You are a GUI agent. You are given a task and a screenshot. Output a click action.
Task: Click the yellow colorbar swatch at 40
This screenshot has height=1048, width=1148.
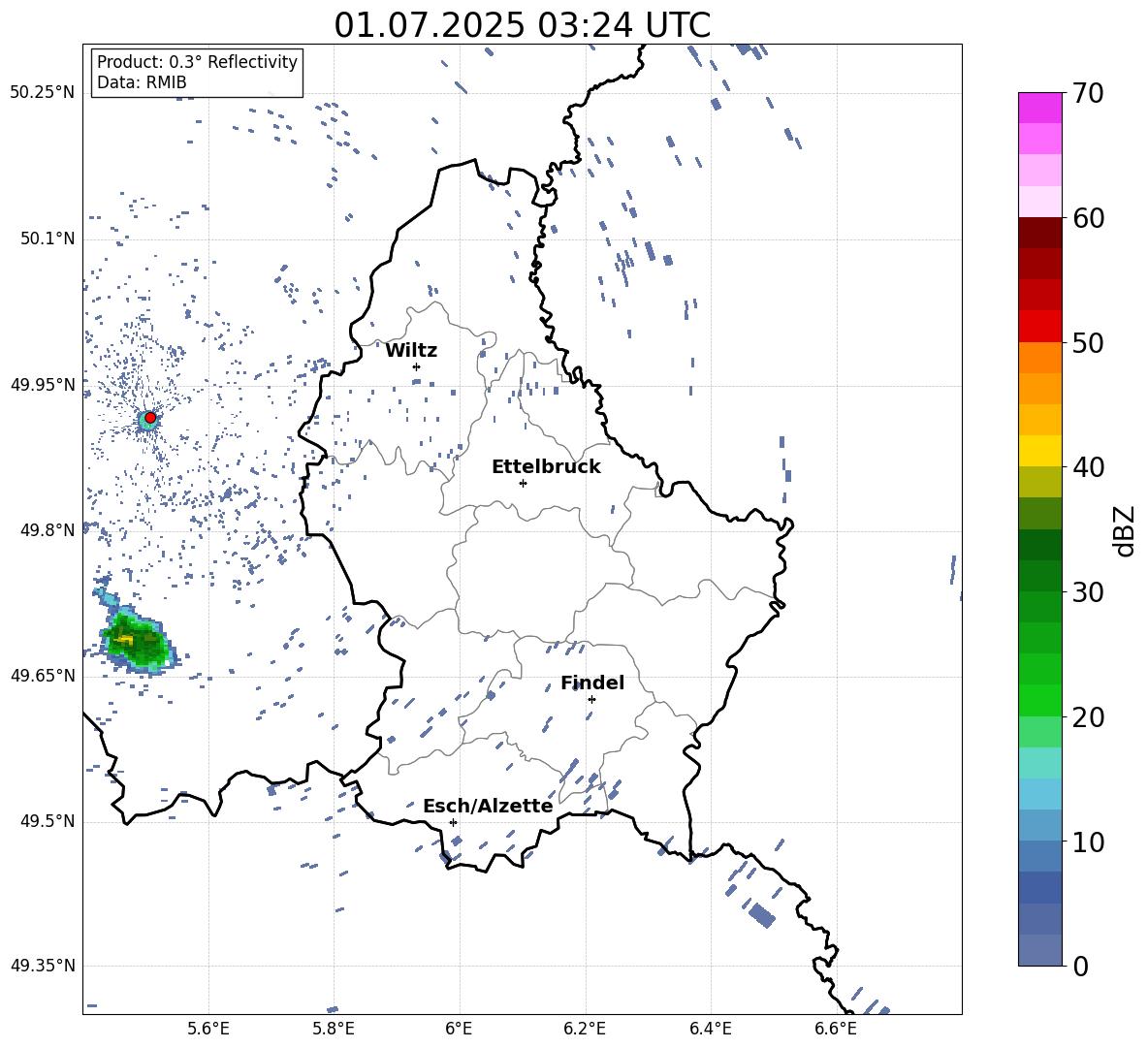point(1039,451)
